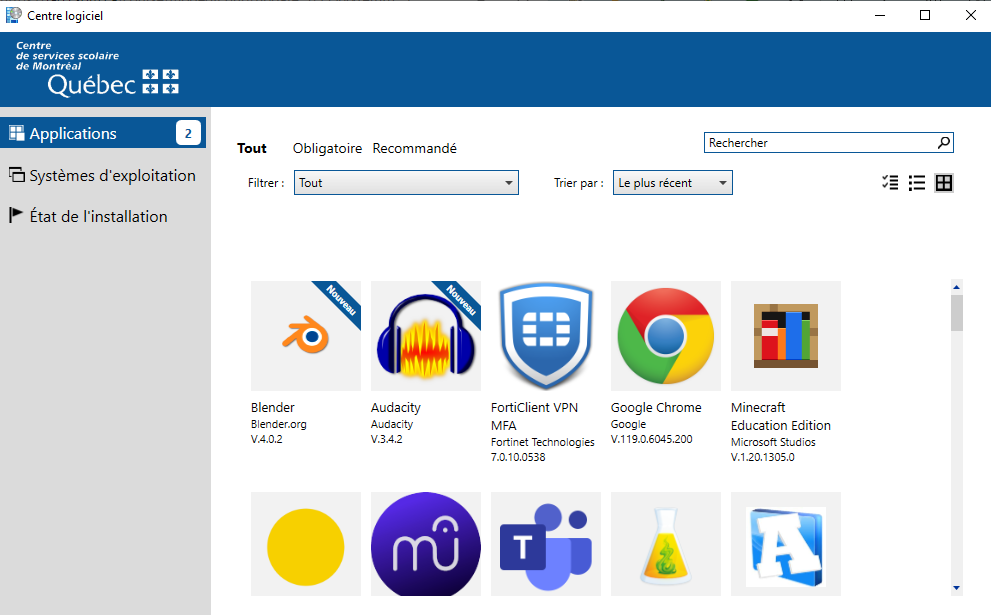Maximize the Centre logiciel window

925,15
